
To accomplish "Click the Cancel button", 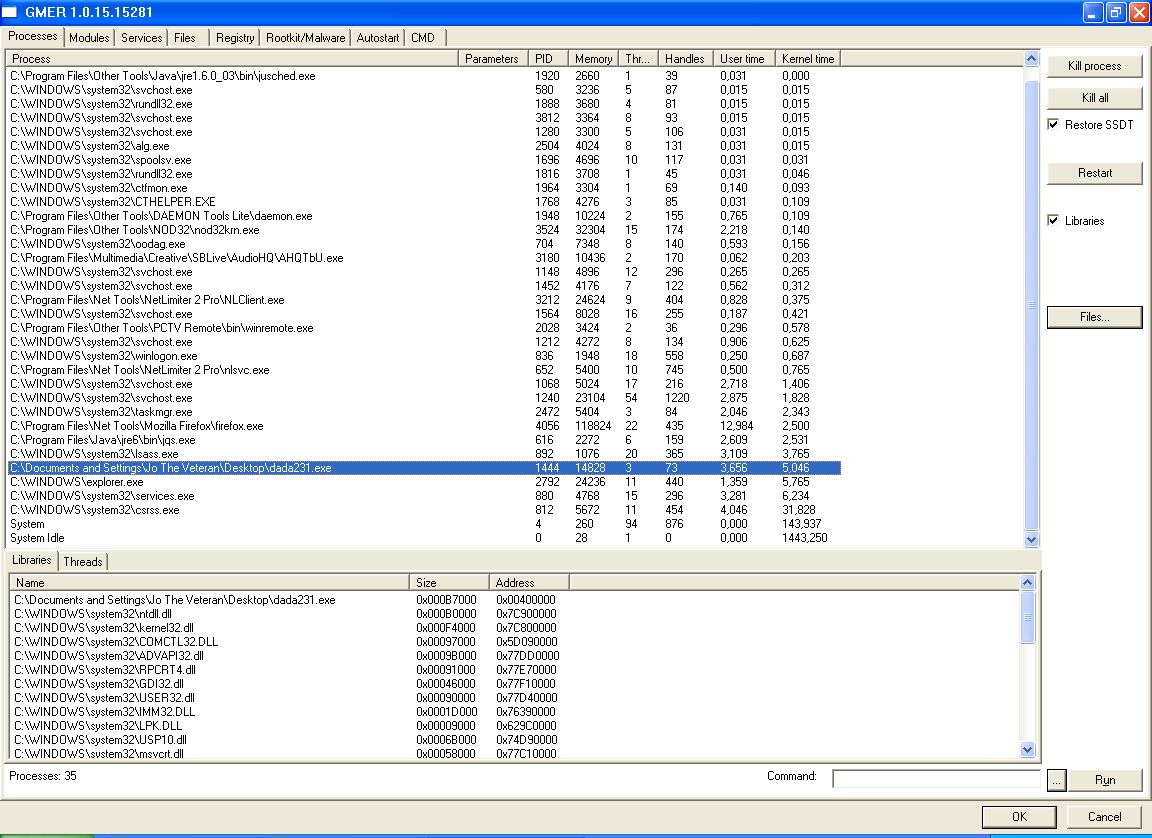I will point(1104,817).
